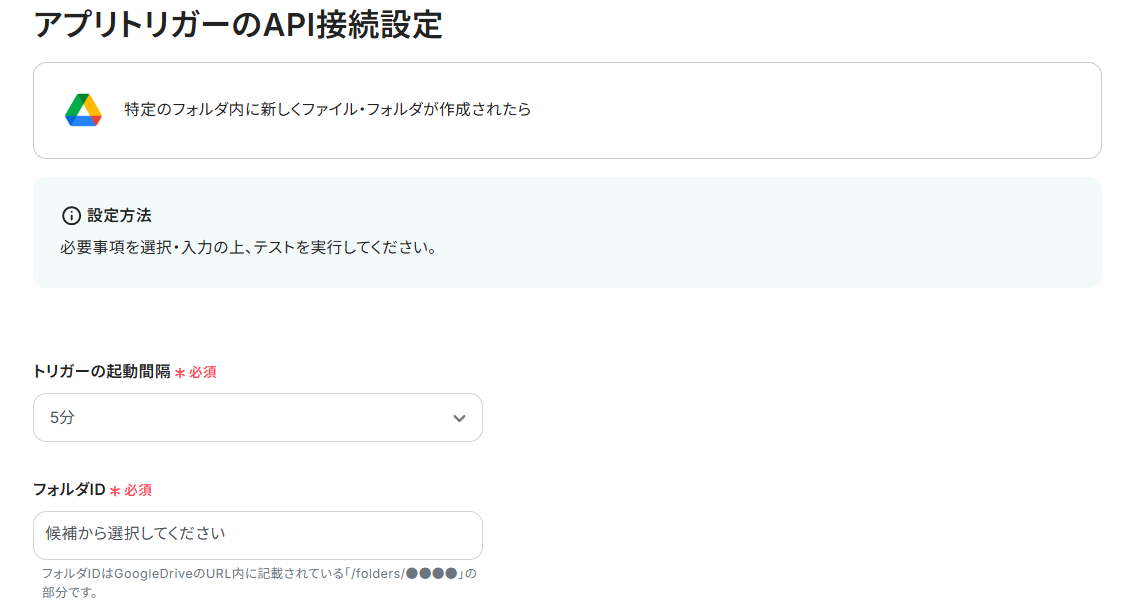
Task: Expand the chevron arrow in the 5分 dropdown
Action: click(459, 418)
